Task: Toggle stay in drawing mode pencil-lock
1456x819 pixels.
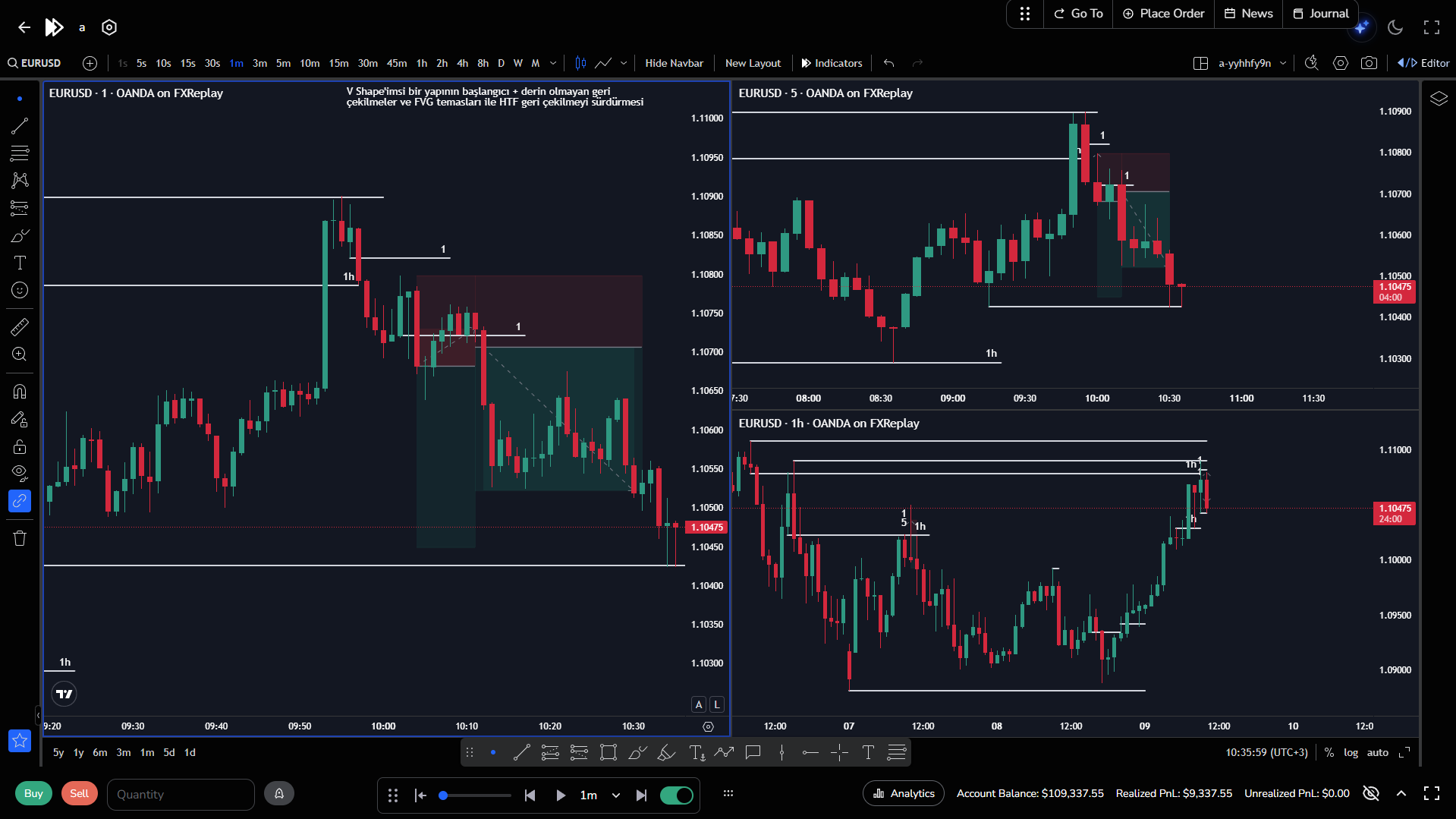Action: click(20, 419)
